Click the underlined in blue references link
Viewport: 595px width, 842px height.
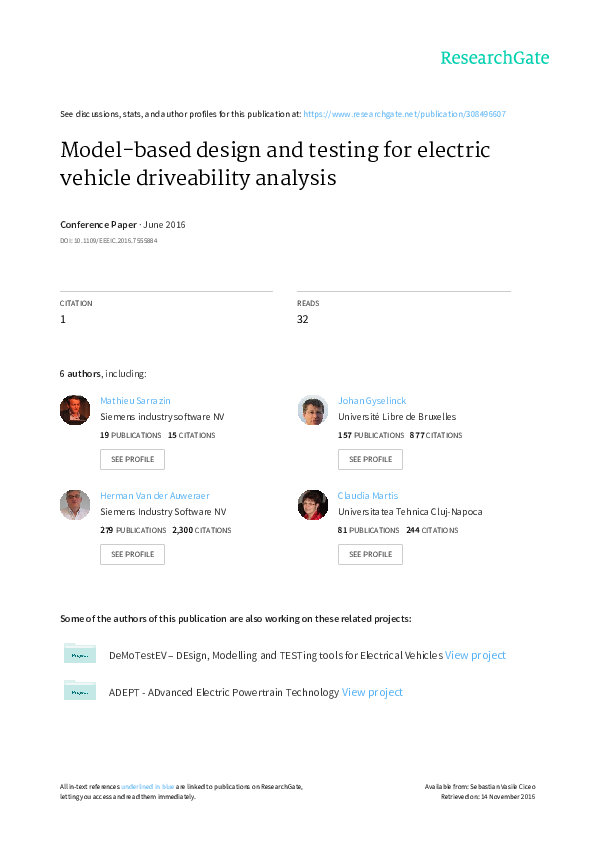tap(153, 786)
